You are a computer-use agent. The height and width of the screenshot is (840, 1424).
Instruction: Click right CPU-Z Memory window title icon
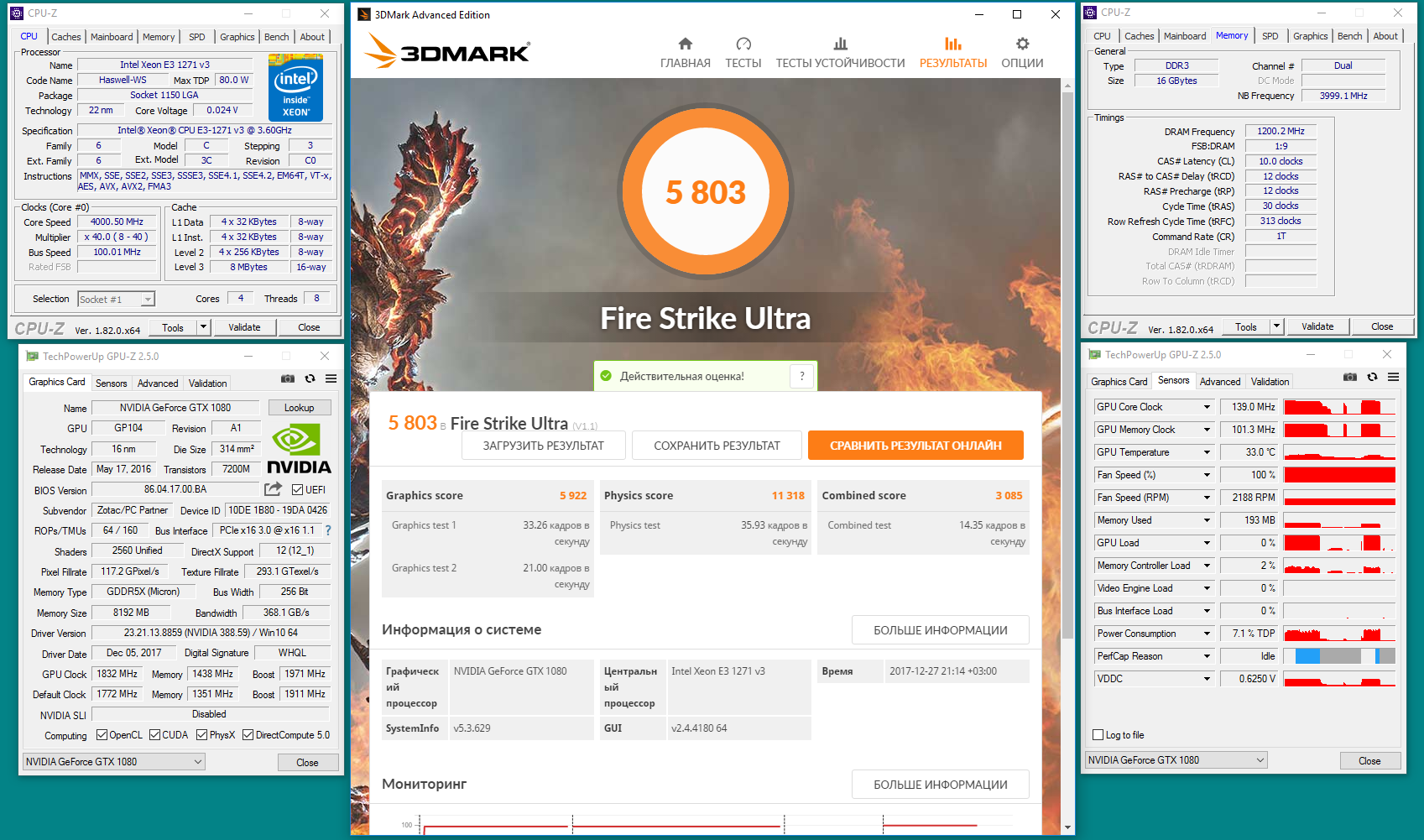[1090, 12]
